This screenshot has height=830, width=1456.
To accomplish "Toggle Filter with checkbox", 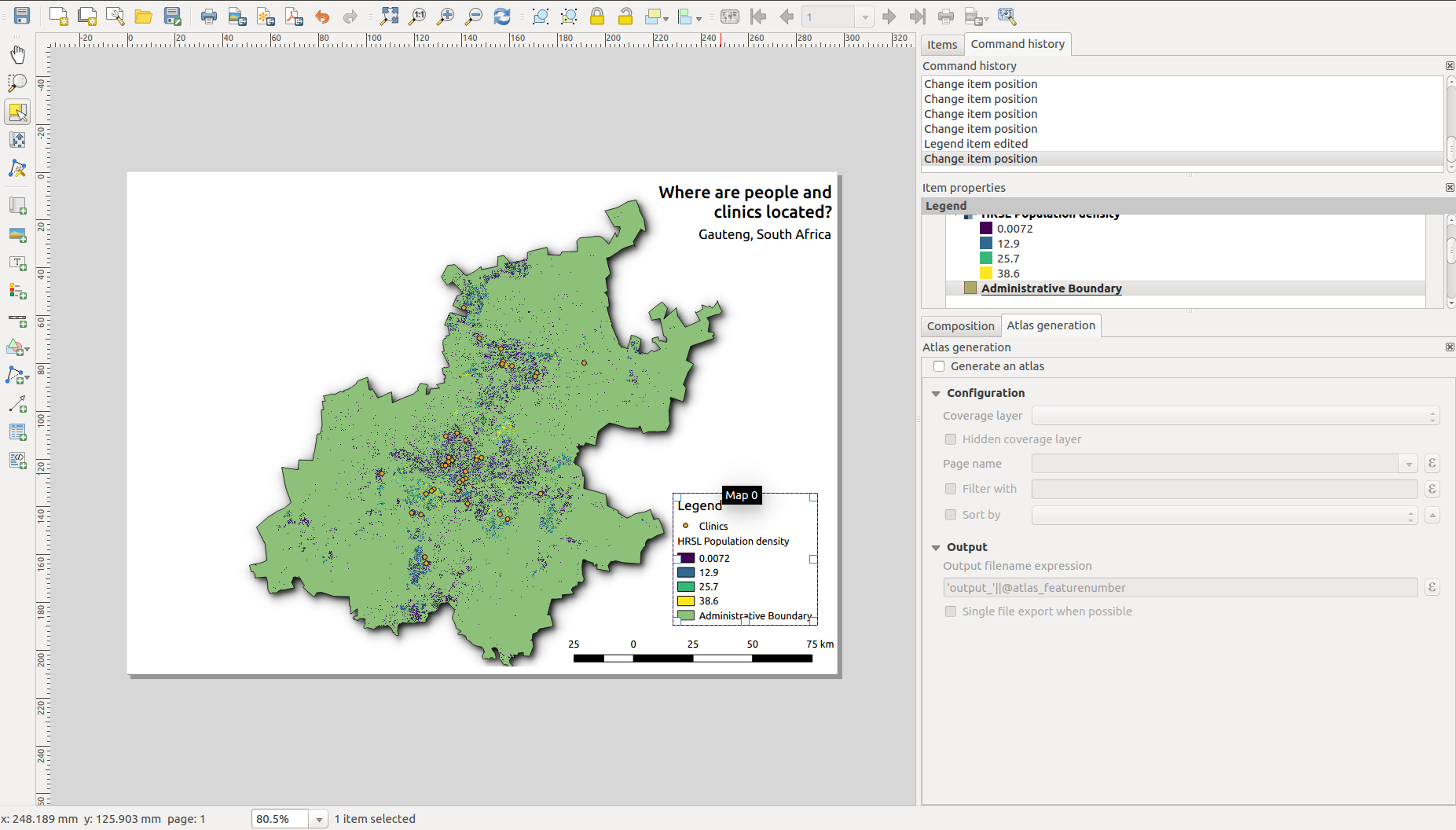I will pyautogui.click(x=951, y=489).
